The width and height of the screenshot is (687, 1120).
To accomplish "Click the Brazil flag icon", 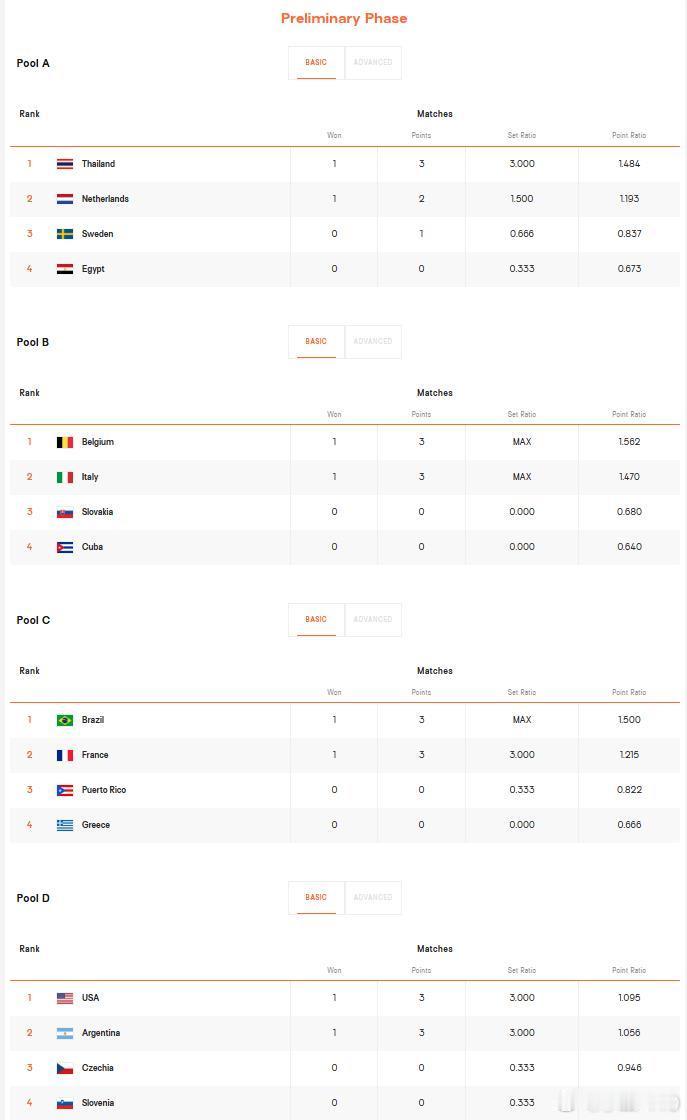I will pos(65,720).
